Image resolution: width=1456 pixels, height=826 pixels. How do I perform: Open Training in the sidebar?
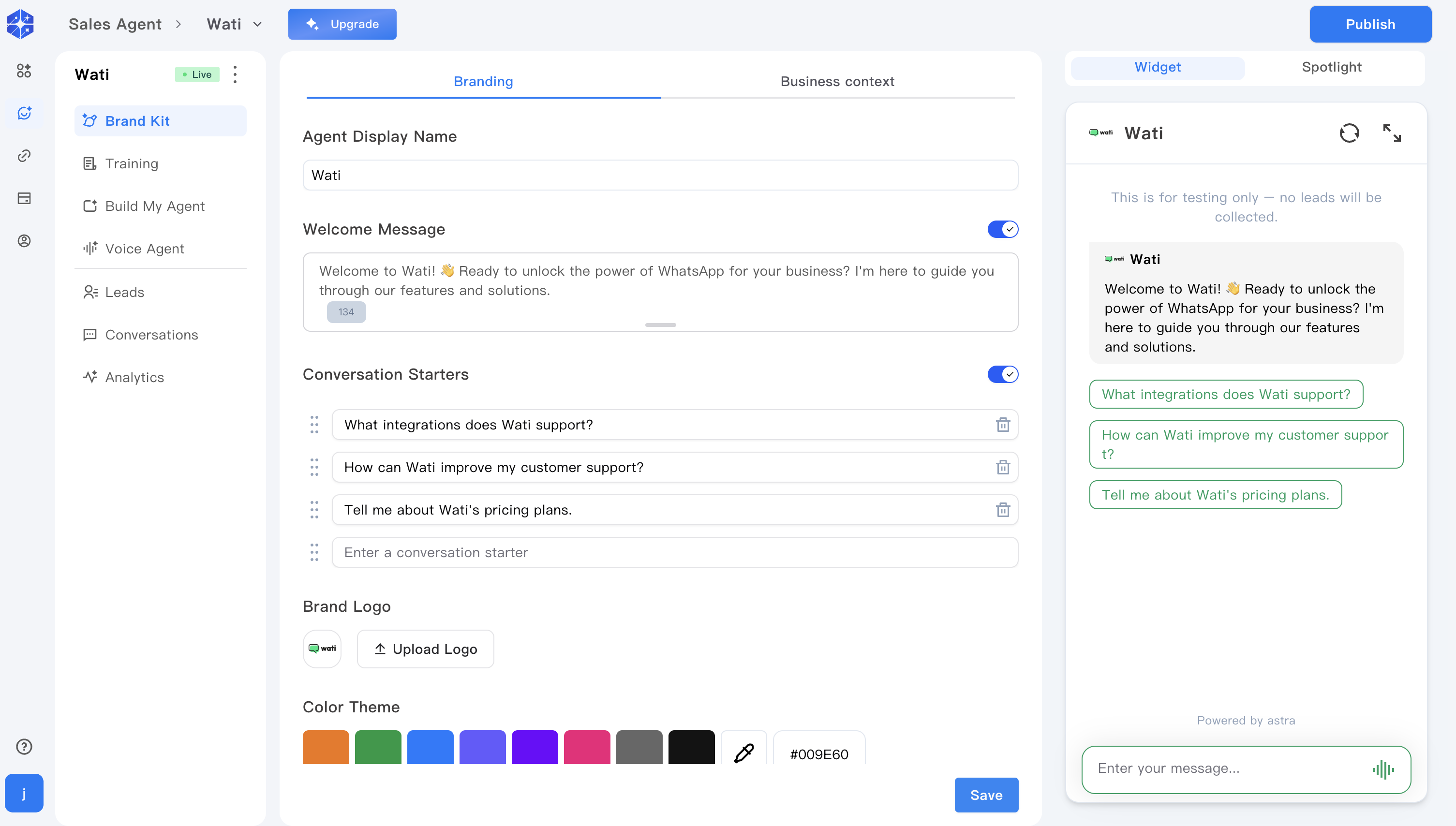tap(161, 163)
